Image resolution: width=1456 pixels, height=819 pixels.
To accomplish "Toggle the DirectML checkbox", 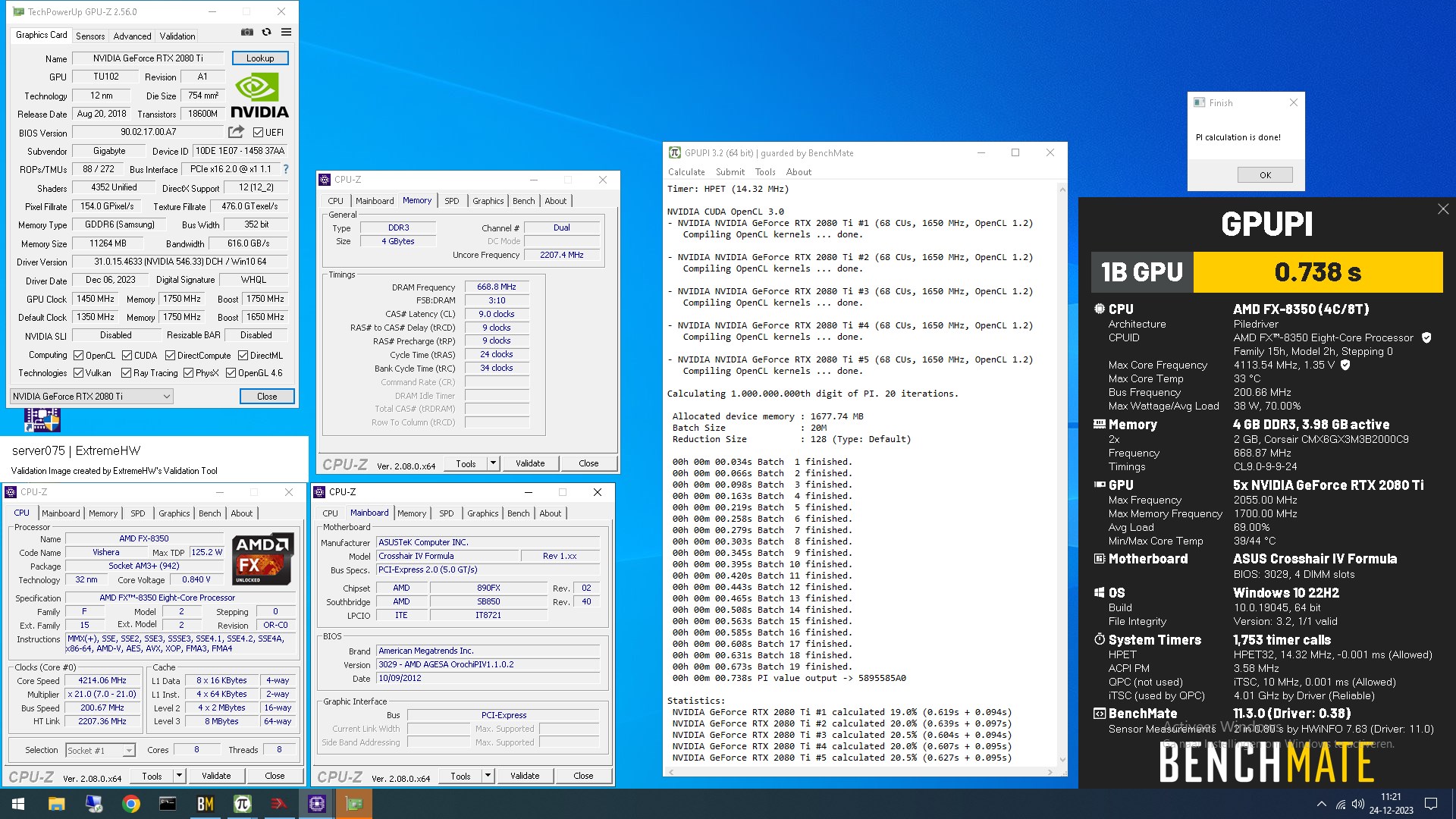I will 243,356.
